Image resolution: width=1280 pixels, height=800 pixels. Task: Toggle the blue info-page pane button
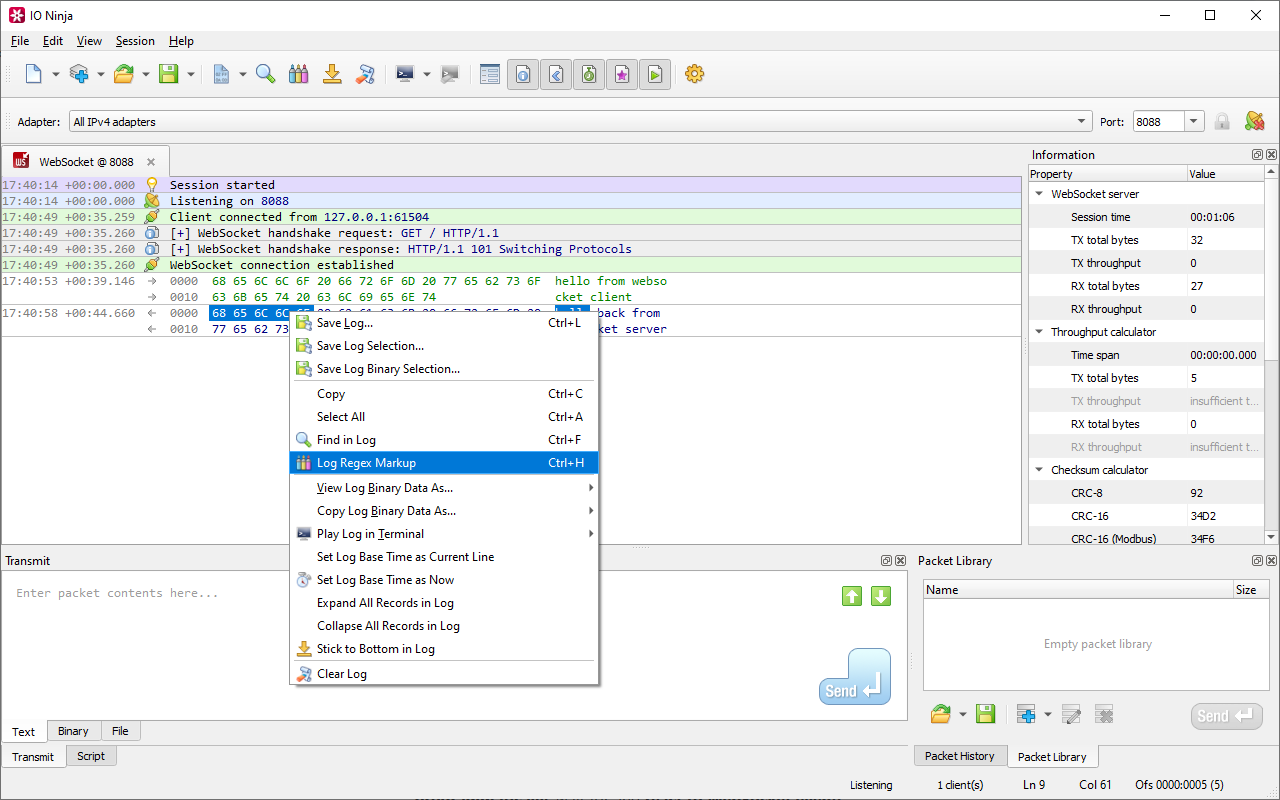(523, 74)
